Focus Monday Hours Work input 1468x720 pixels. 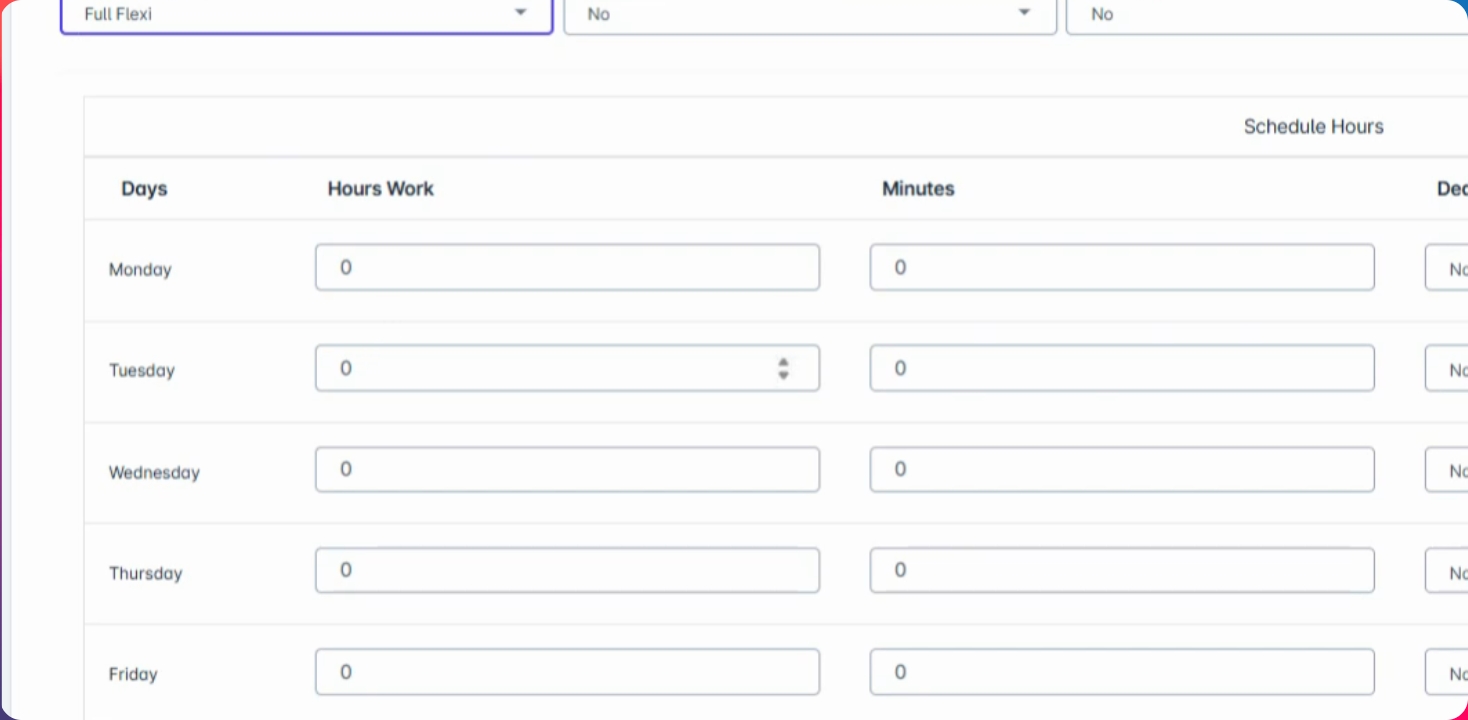566,268
